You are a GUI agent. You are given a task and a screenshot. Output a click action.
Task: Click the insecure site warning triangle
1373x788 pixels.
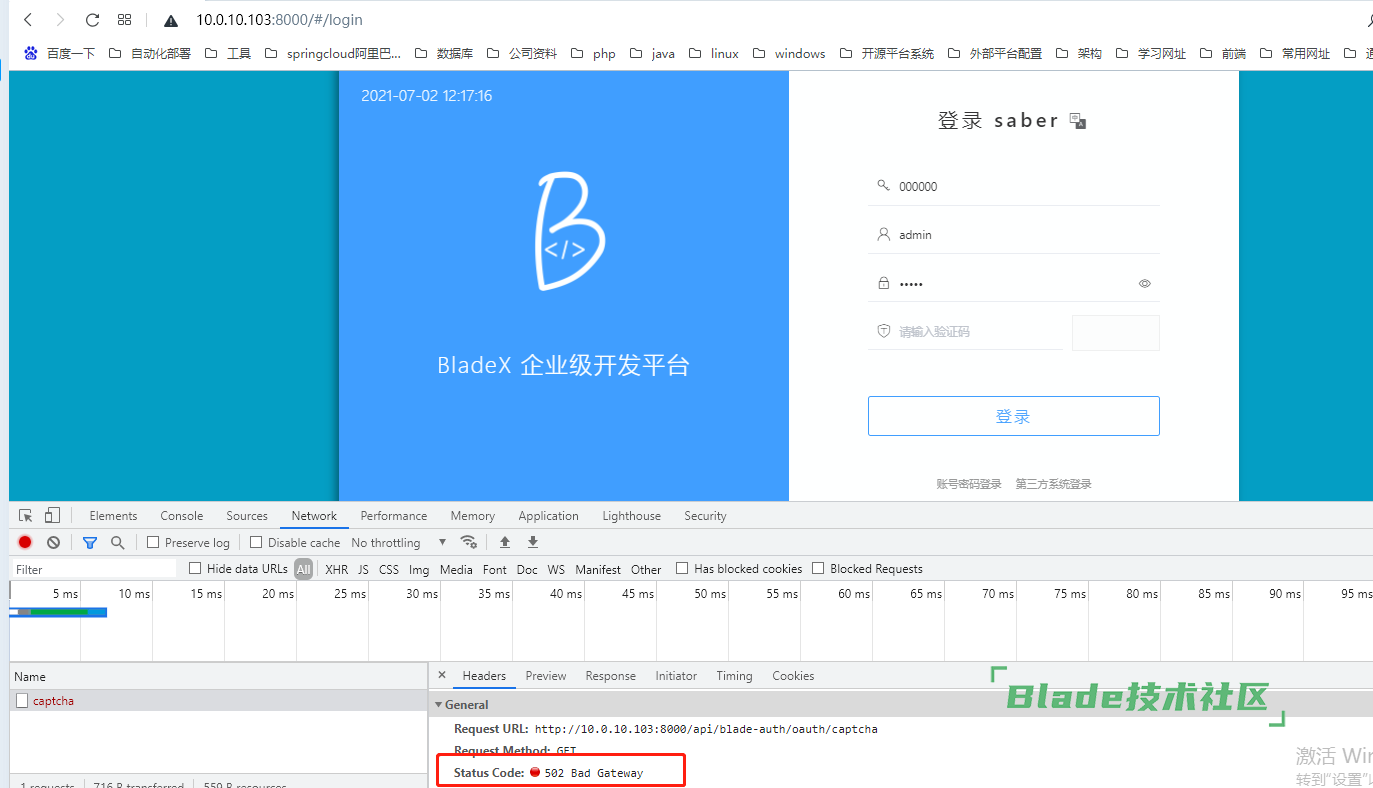pos(171,20)
